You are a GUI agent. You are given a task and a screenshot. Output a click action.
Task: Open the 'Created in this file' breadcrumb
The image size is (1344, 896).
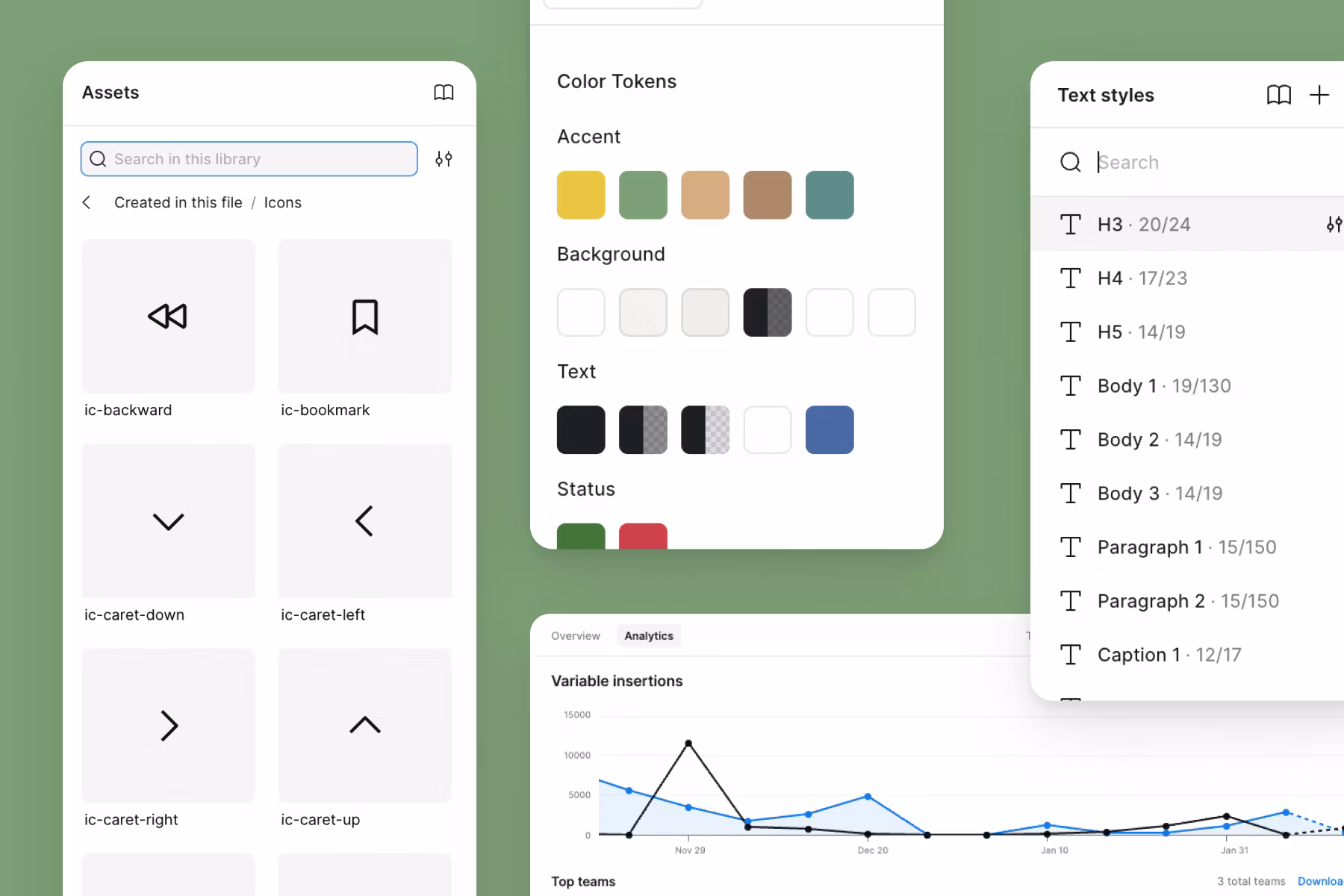click(x=178, y=202)
